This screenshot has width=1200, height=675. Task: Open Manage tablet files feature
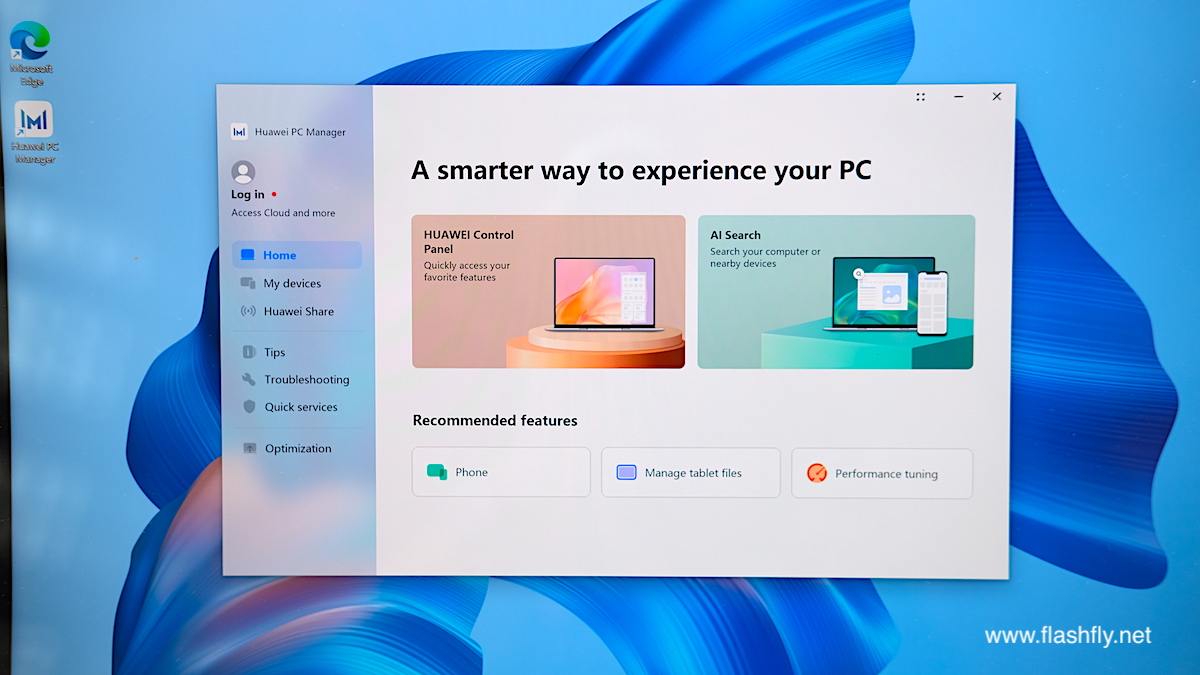click(690, 473)
